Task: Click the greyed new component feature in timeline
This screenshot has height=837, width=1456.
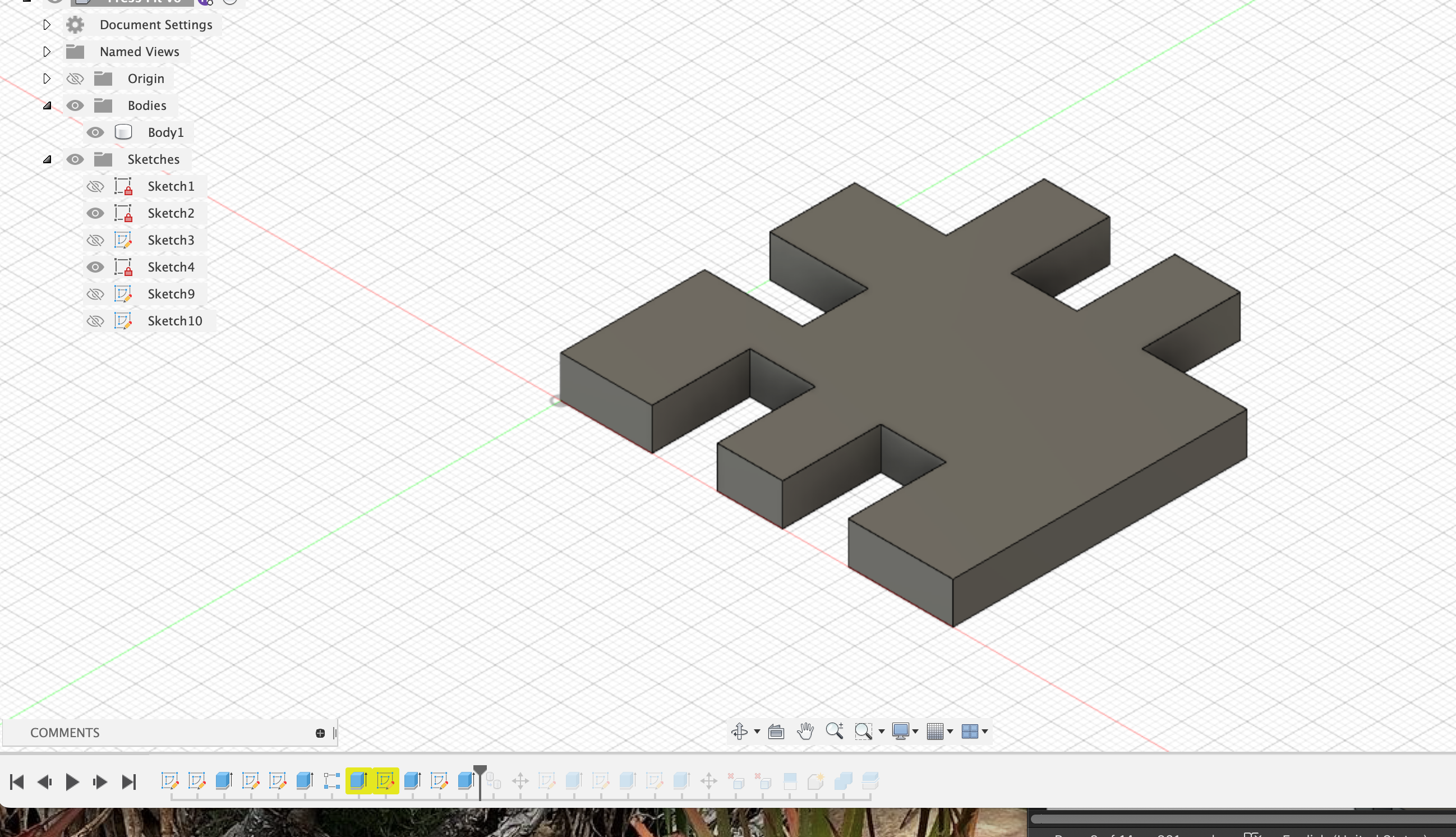Action: point(816,781)
